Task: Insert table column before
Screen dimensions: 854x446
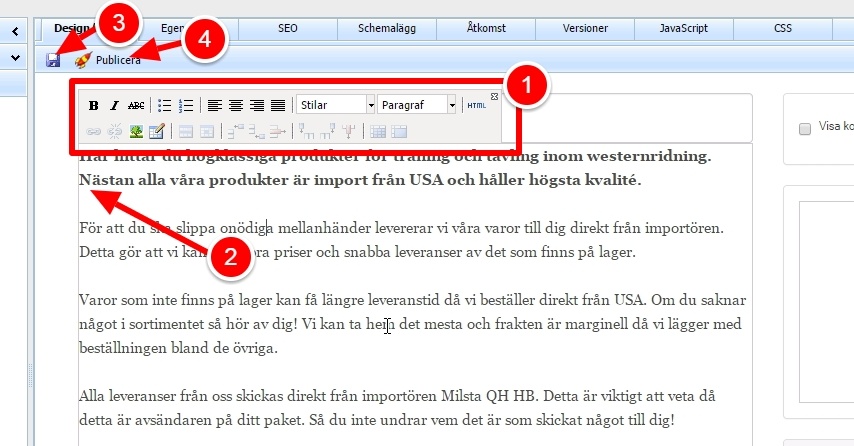Action: (307, 131)
